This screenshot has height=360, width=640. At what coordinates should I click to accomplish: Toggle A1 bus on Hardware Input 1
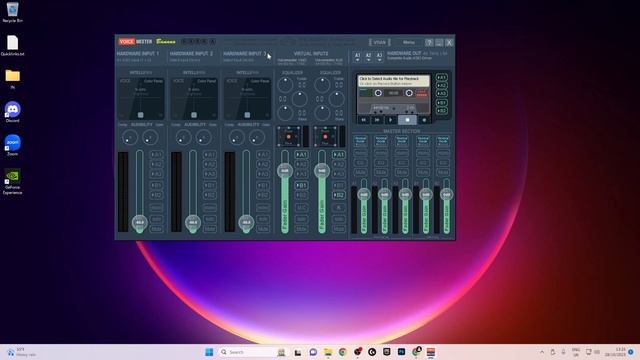tap(156, 155)
